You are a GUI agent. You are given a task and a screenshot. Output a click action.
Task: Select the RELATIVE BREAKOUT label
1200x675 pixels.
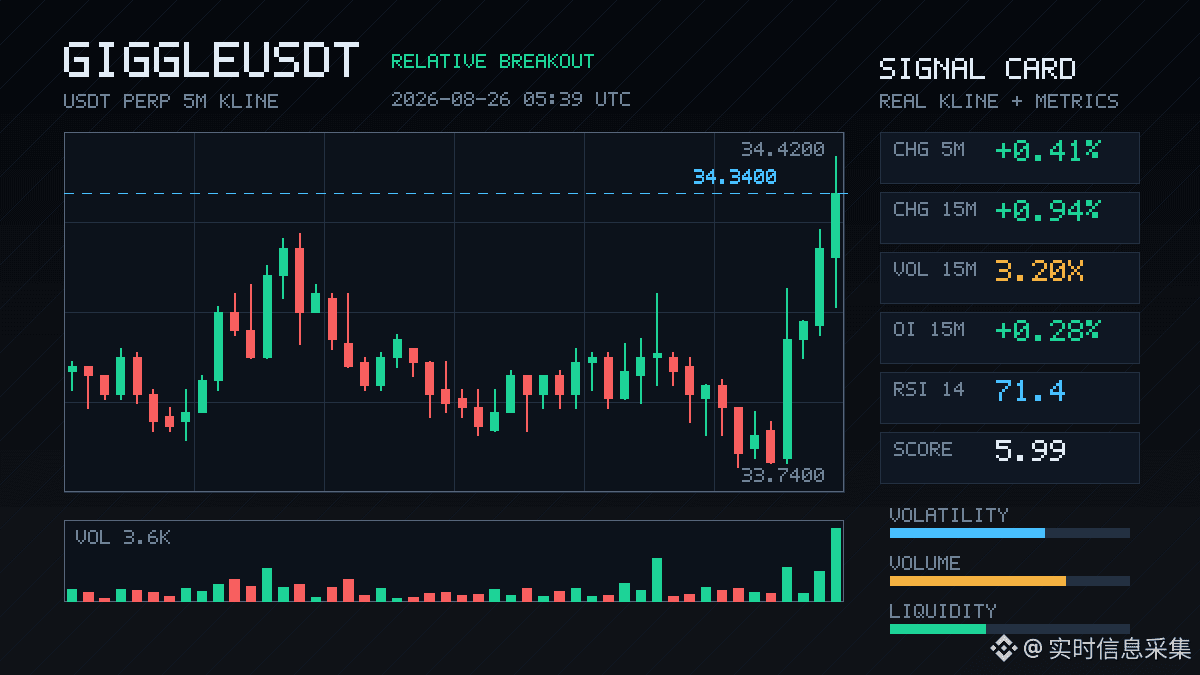[492, 61]
